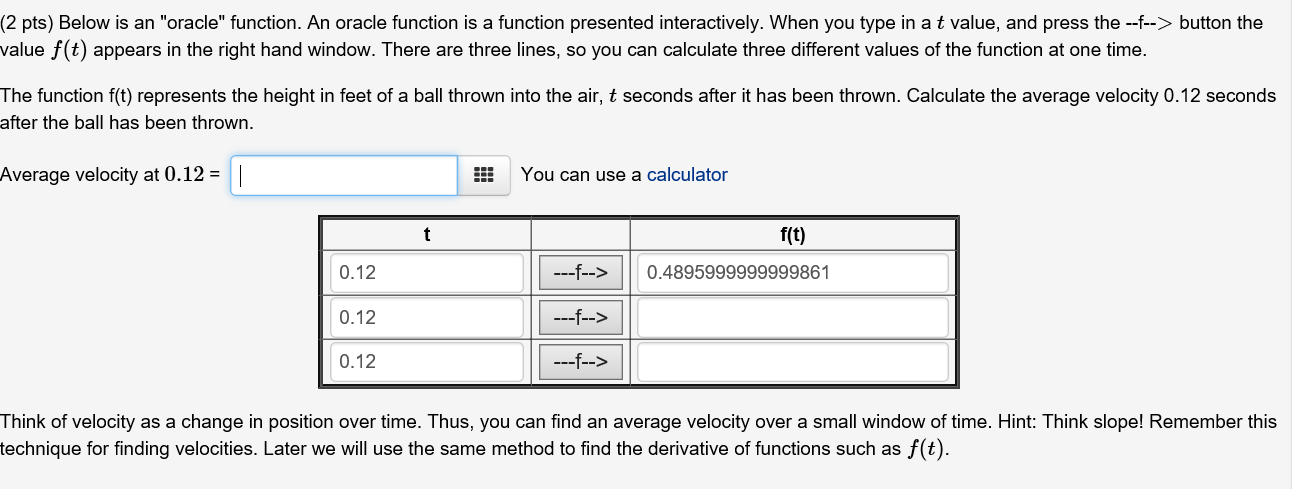Screen dimensions: 1298x489
Task: Click the "t" column header
Action: pyautogui.click(x=427, y=235)
